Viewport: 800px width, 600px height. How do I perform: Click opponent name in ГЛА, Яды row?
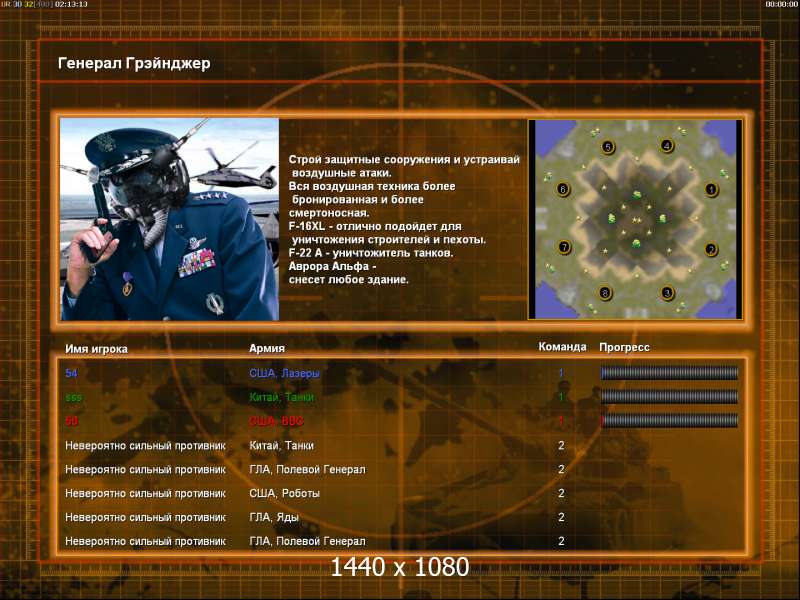tap(145, 517)
